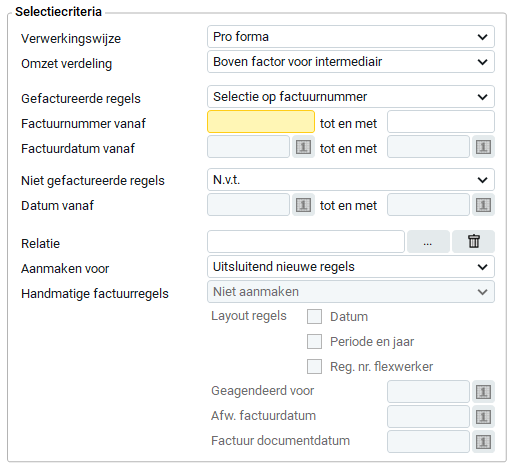Open calendar for Factuurdatum tot en met
The image size is (522, 471).
pyautogui.click(x=483, y=147)
